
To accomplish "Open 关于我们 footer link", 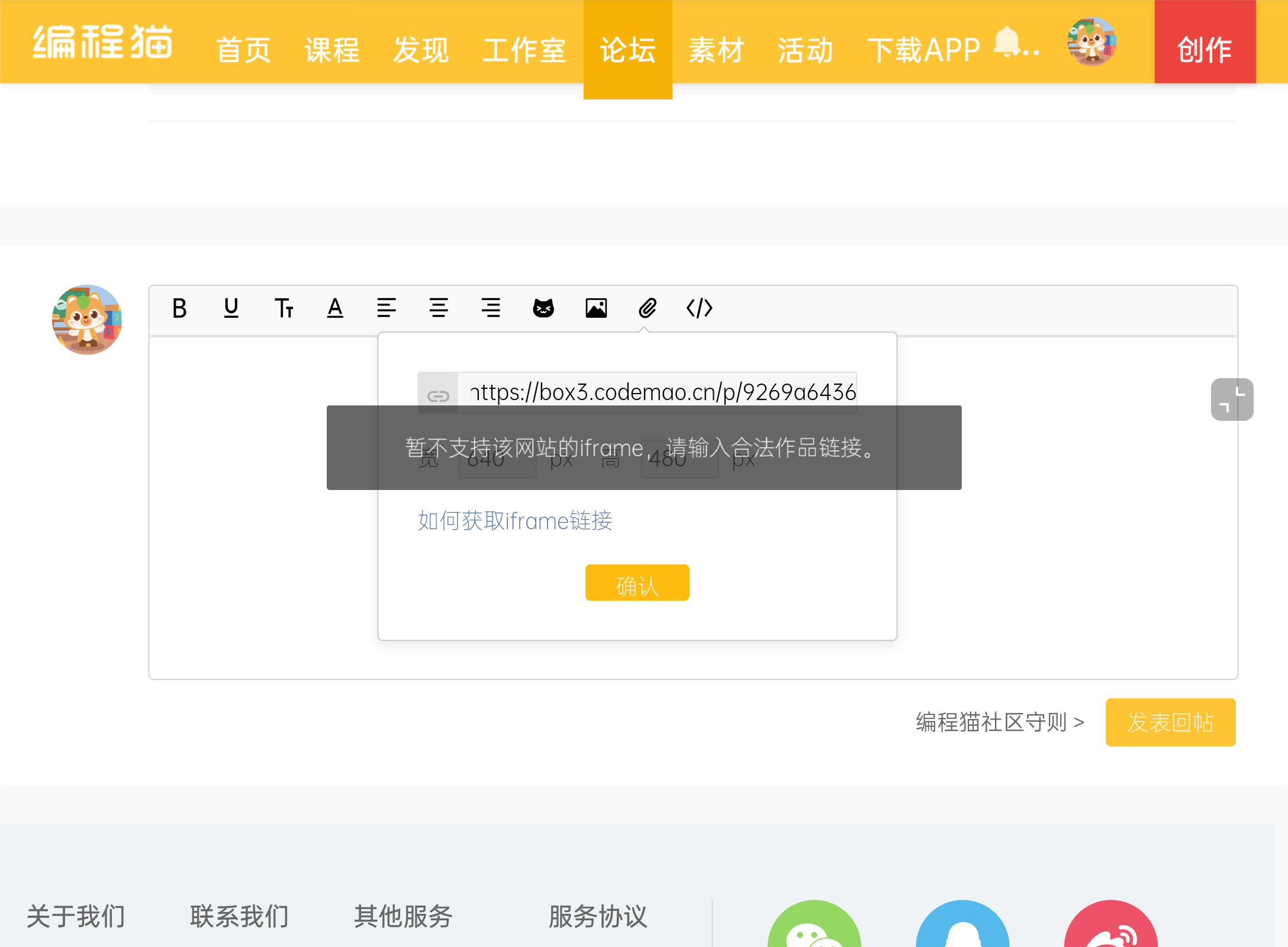I will (x=76, y=916).
